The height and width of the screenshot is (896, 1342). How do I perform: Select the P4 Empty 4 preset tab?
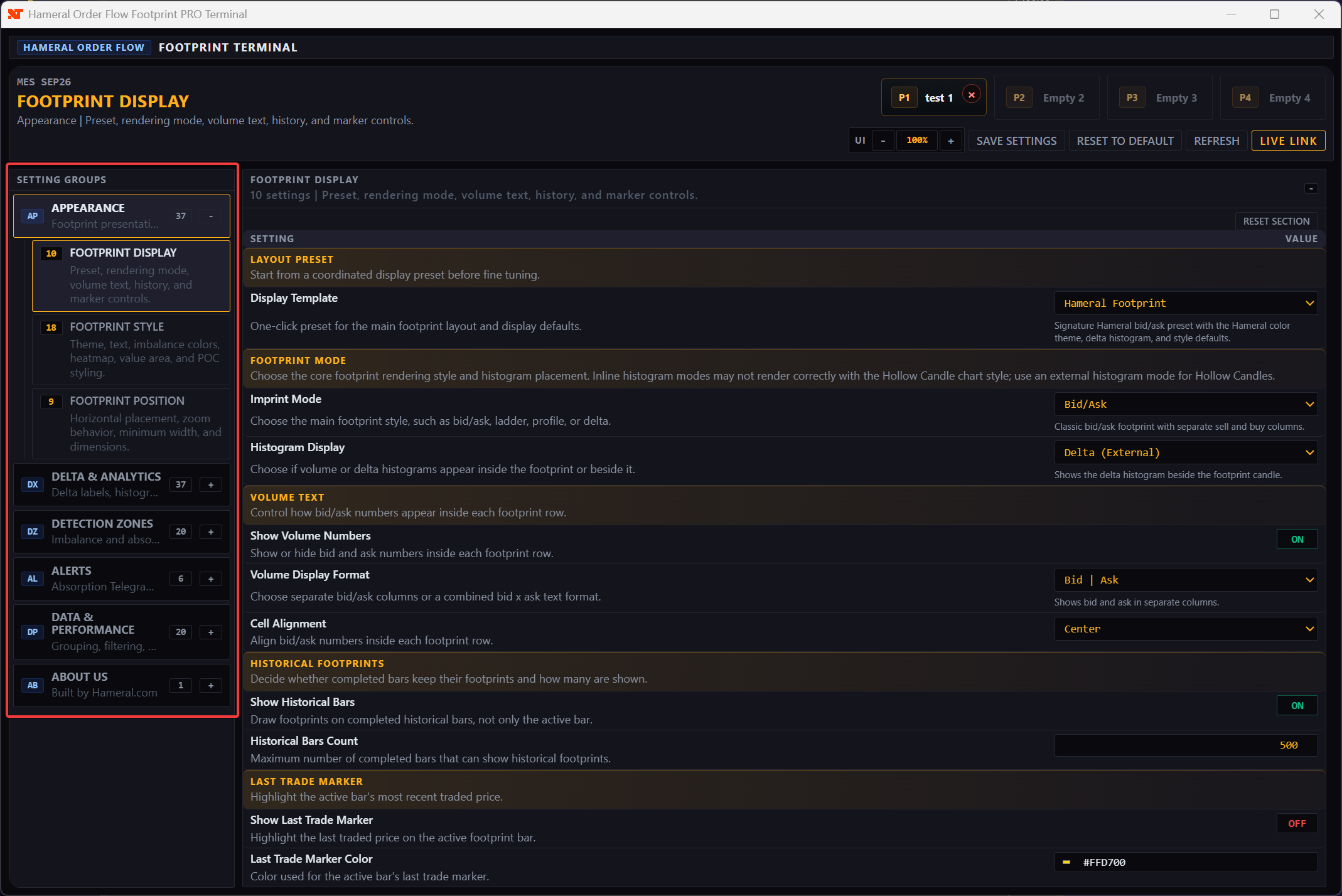coord(1272,97)
